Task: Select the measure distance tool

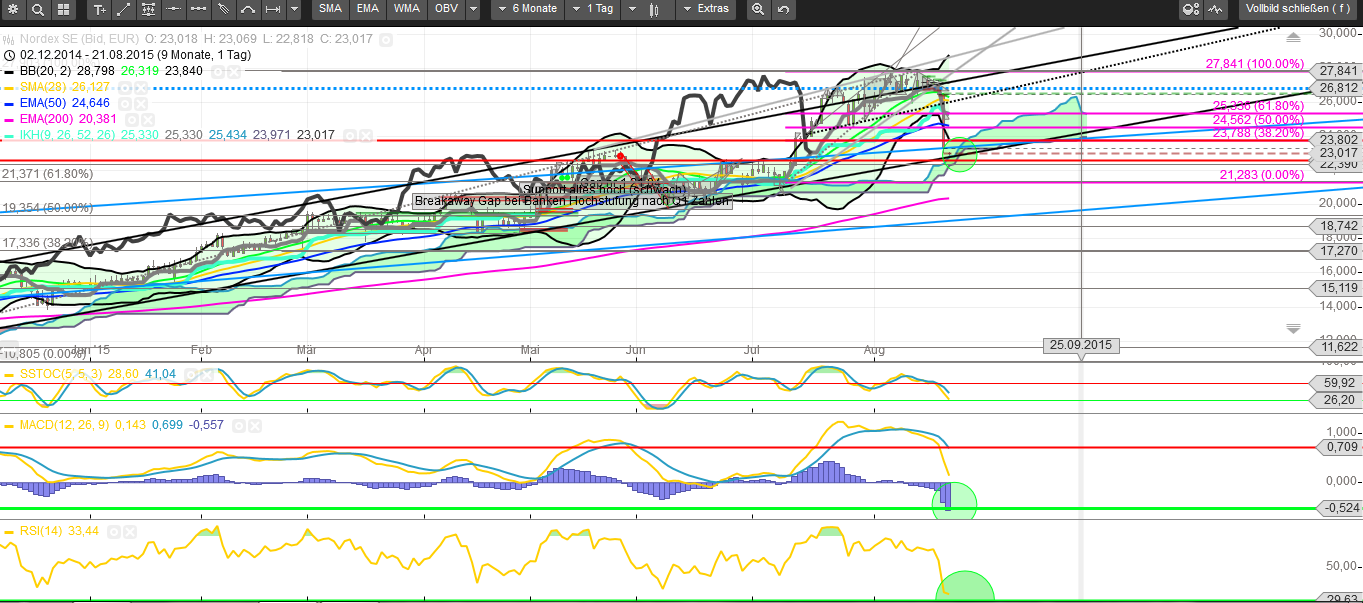Action: tap(272, 10)
